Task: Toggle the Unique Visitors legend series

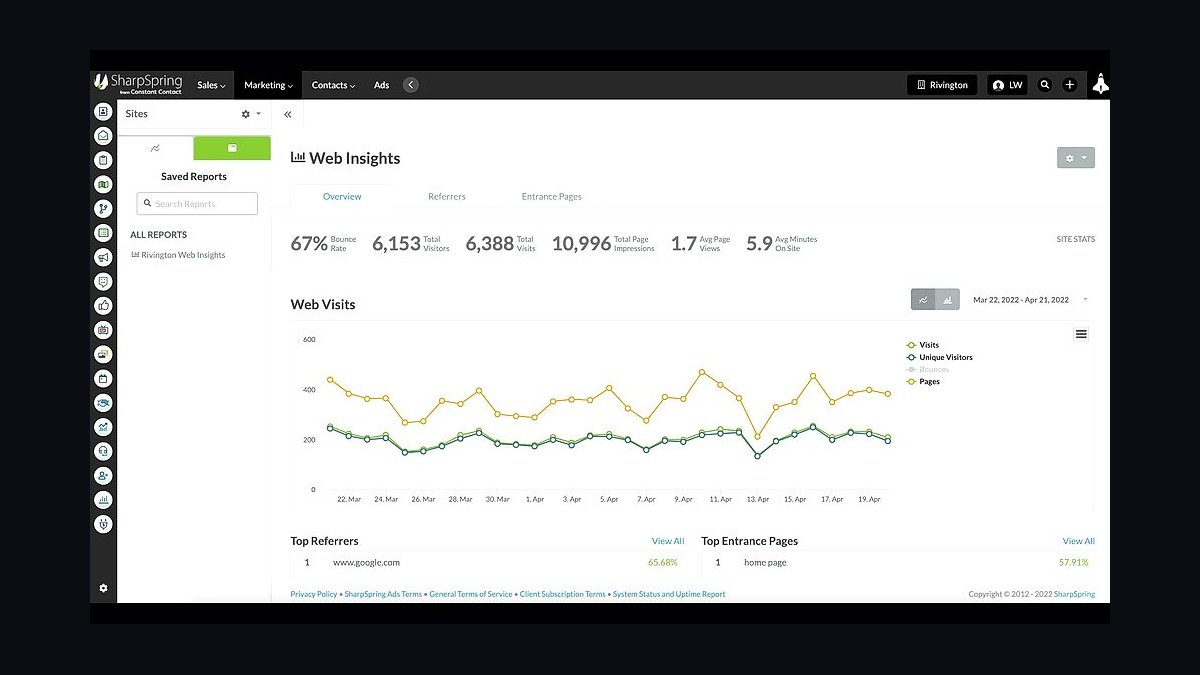Action: tap(939, 357)
